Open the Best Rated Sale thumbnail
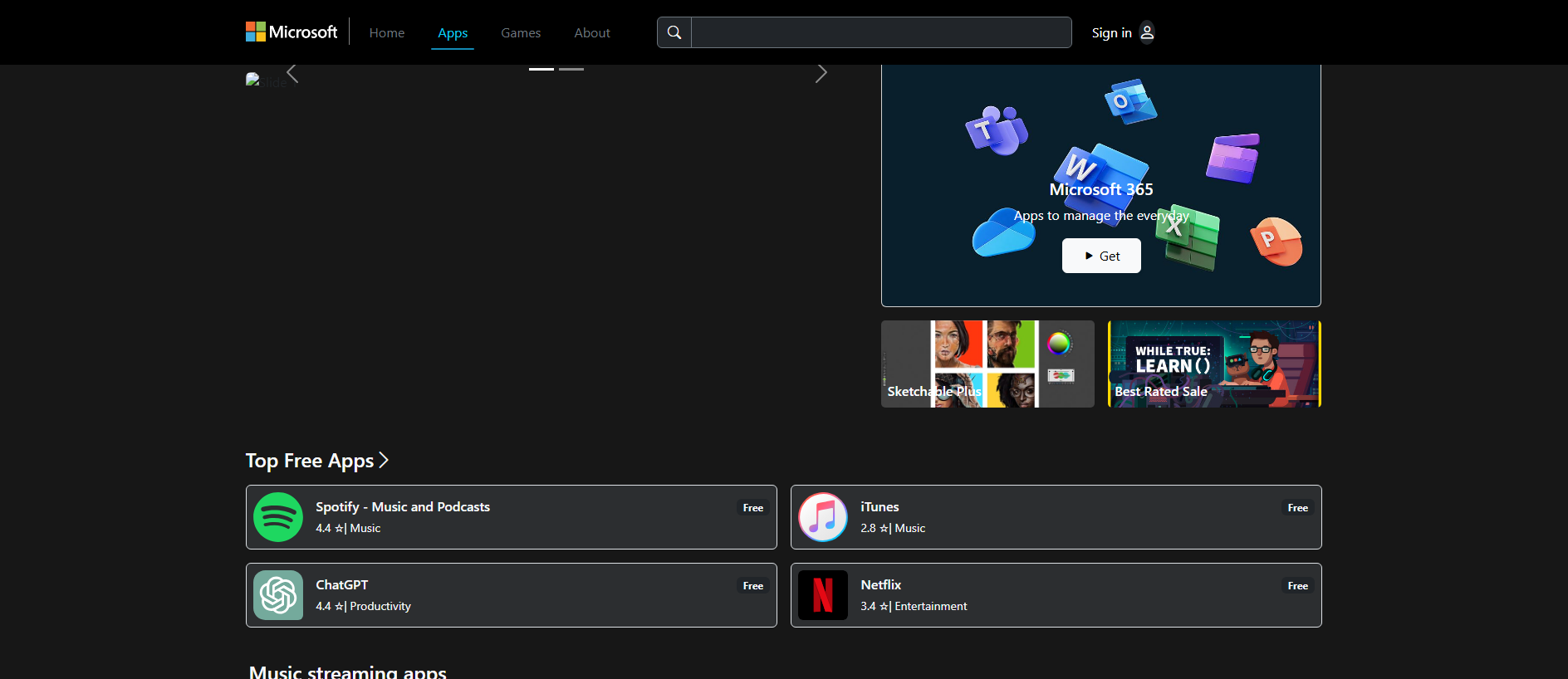 click(x=1214, y=364)
